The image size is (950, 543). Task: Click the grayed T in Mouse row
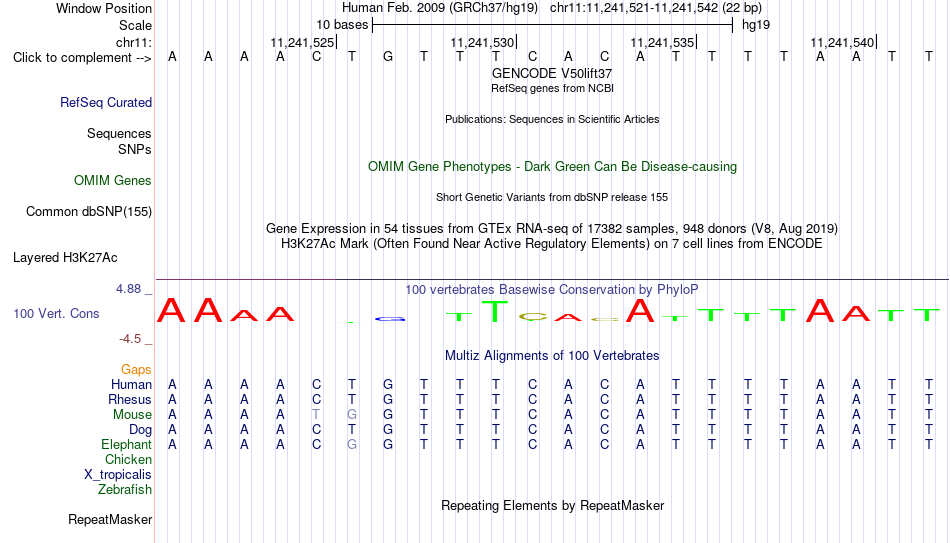coord(316,415)
